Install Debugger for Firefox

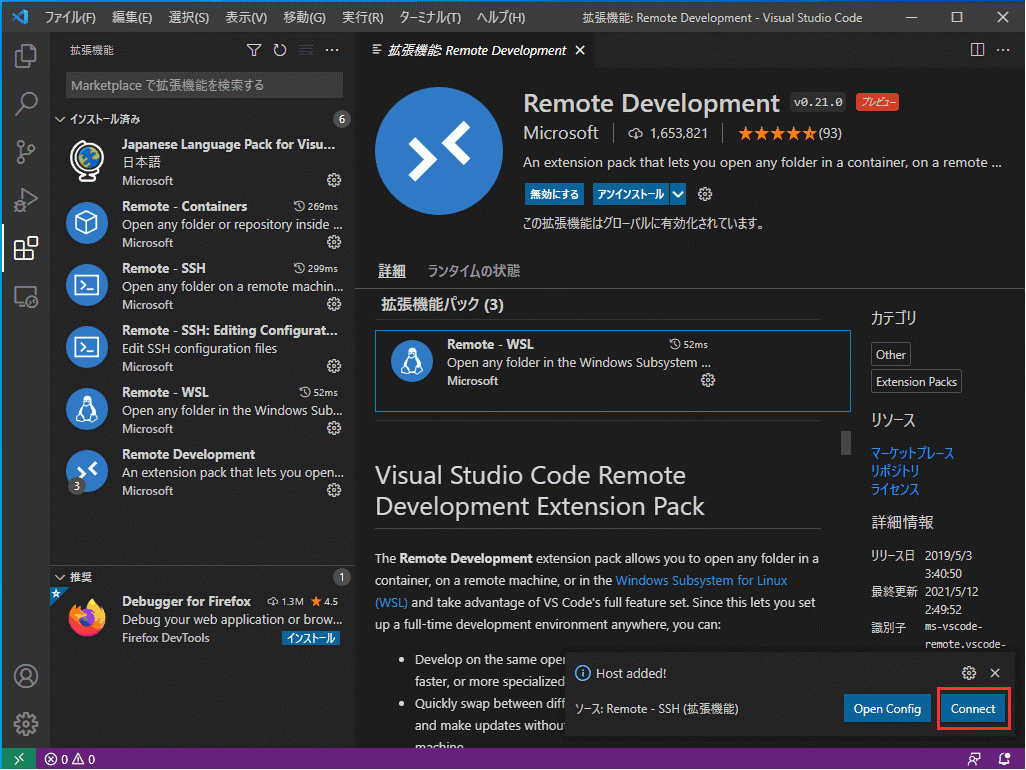click(311, 638)
